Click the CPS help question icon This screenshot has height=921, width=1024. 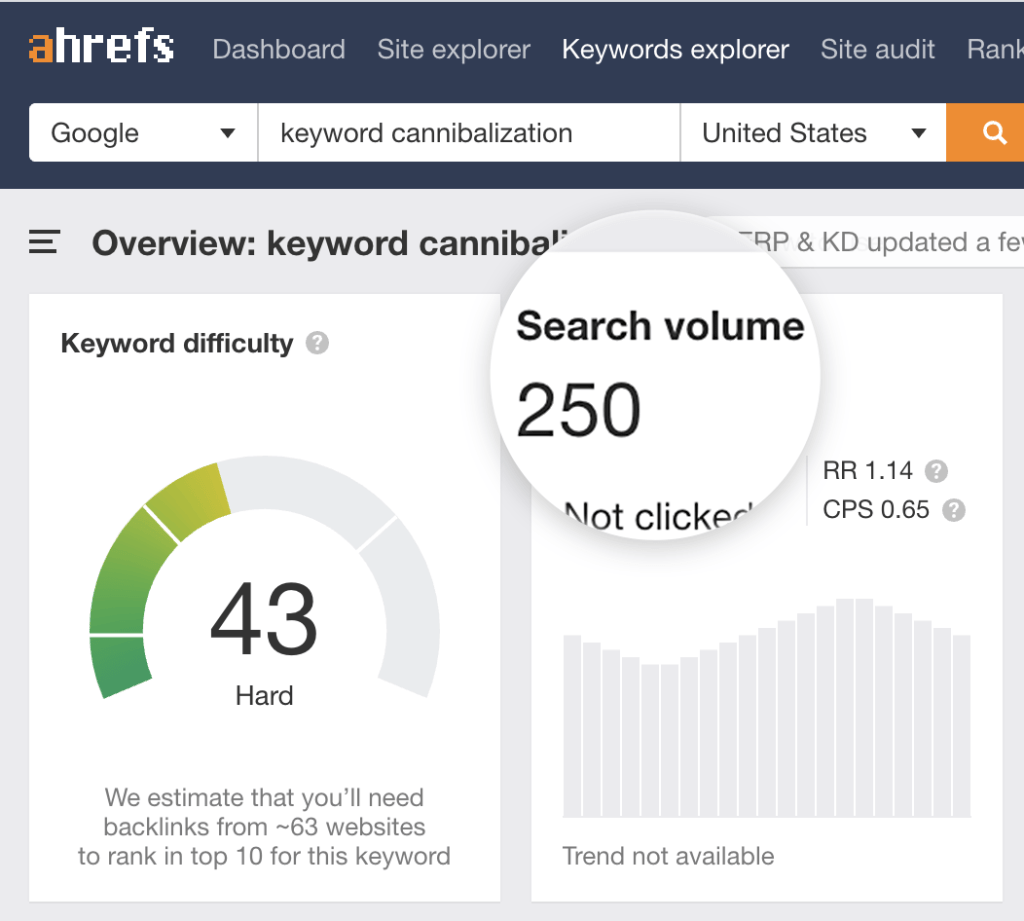[x=954, y=510]
